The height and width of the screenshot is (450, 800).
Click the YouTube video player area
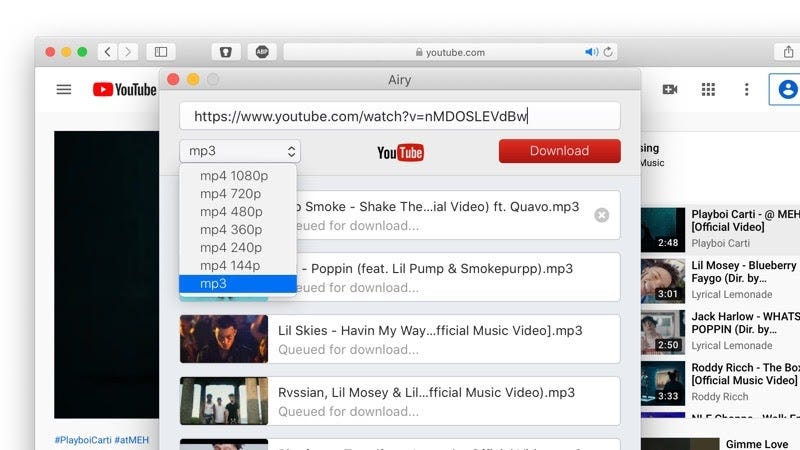click(107, 274)
